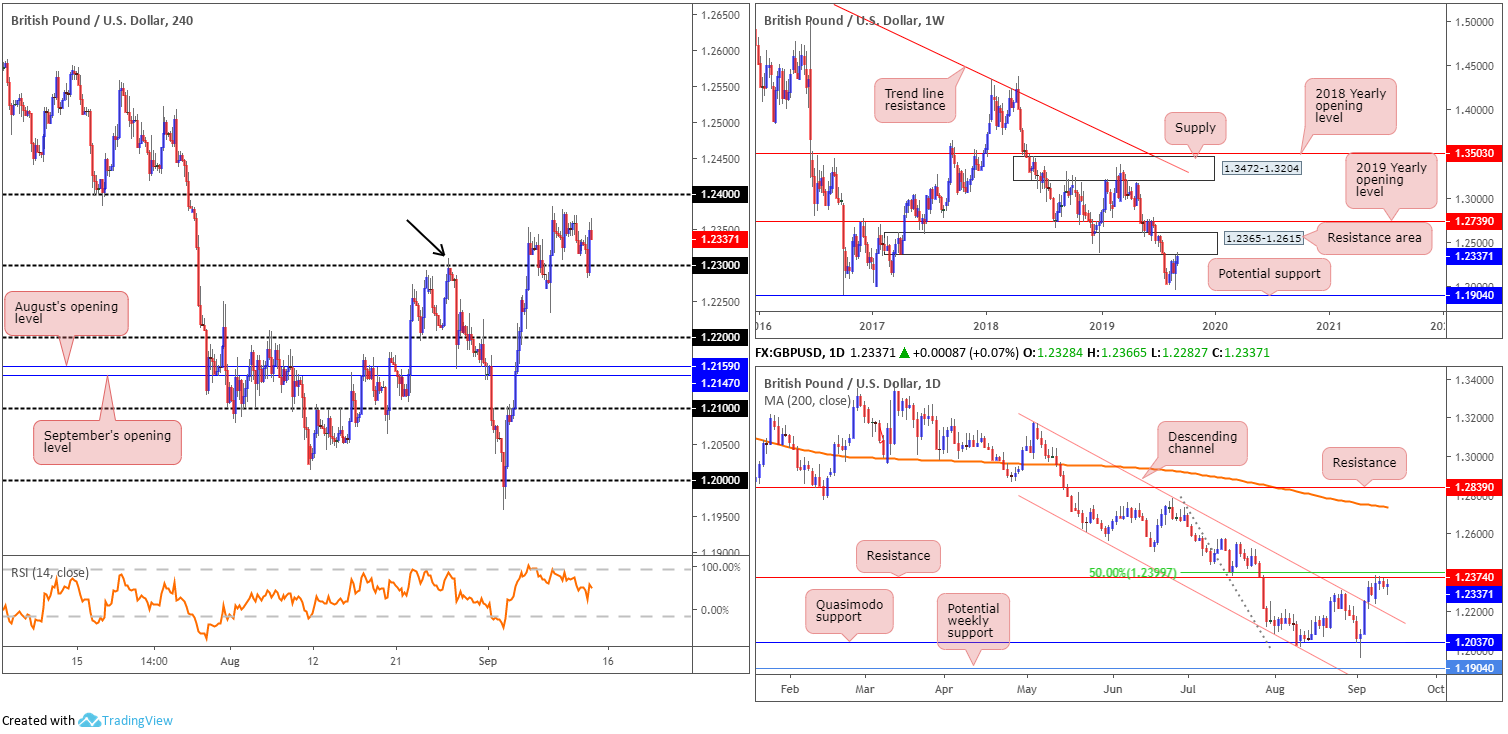Click the 100.00% RSI scale label

pos(719,567)
